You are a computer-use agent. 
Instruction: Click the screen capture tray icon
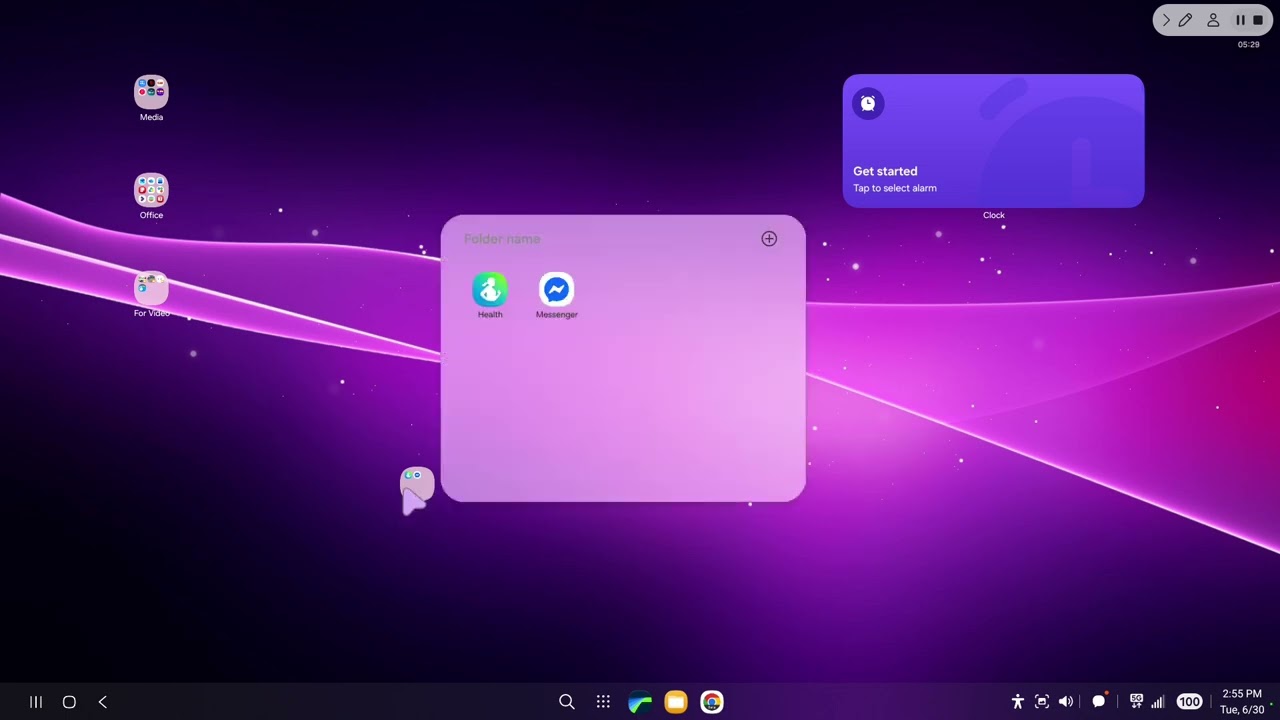(1042, 702)
